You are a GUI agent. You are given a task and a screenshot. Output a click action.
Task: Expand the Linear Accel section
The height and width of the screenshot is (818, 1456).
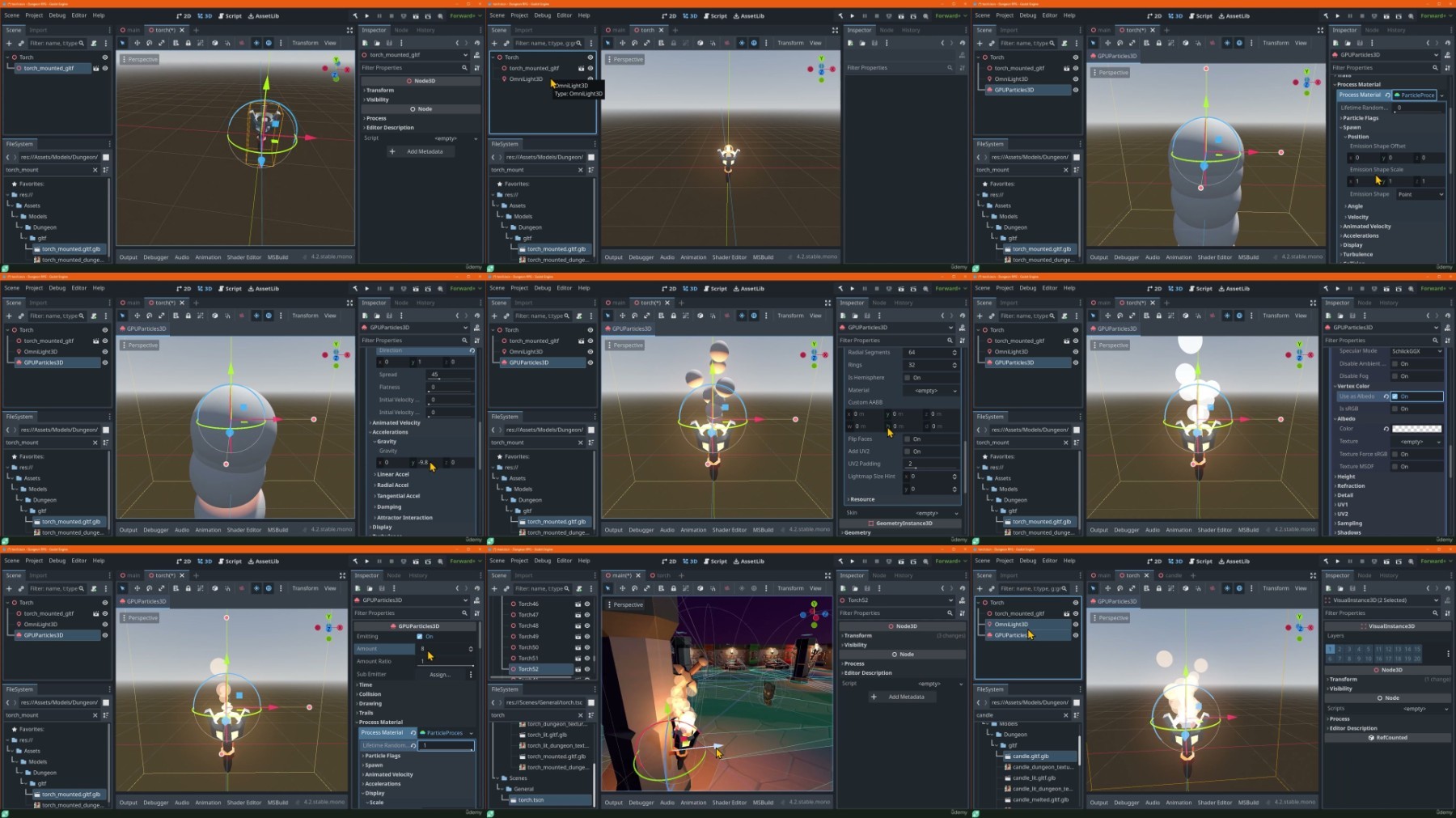pos(392,474)
